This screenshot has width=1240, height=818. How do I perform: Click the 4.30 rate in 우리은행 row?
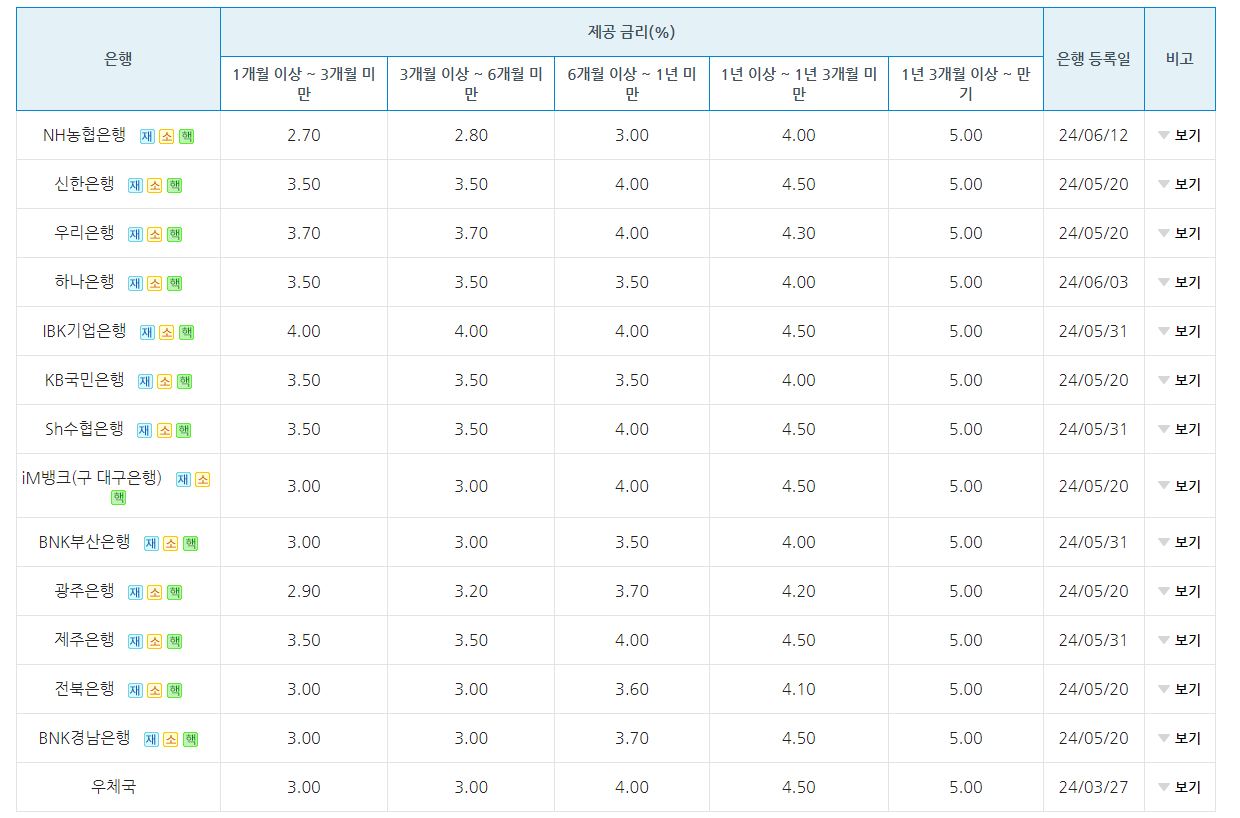click(799, 233)
